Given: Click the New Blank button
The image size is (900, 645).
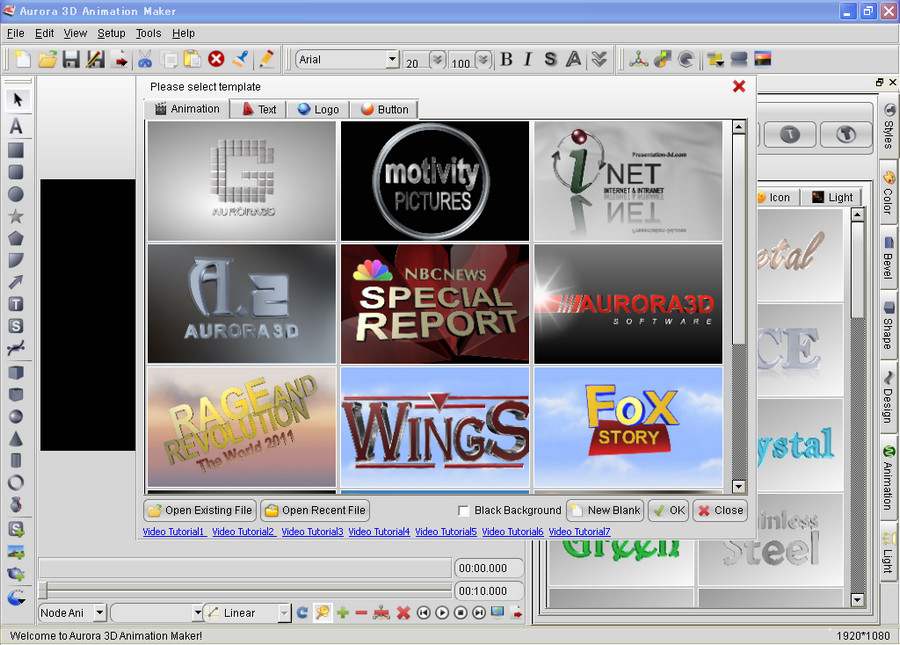Looking at the screenshot, I should [x=604, y=510].
